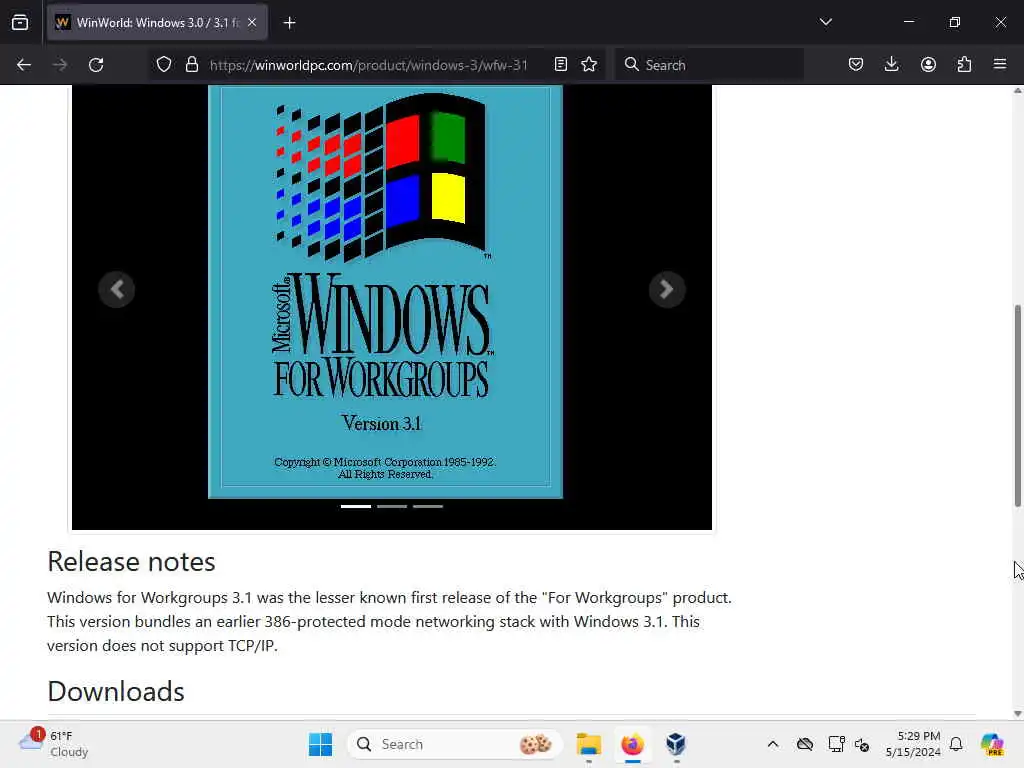Click the Windows for Workgroups splash image

pyautogui.click(x=385, y=292)
